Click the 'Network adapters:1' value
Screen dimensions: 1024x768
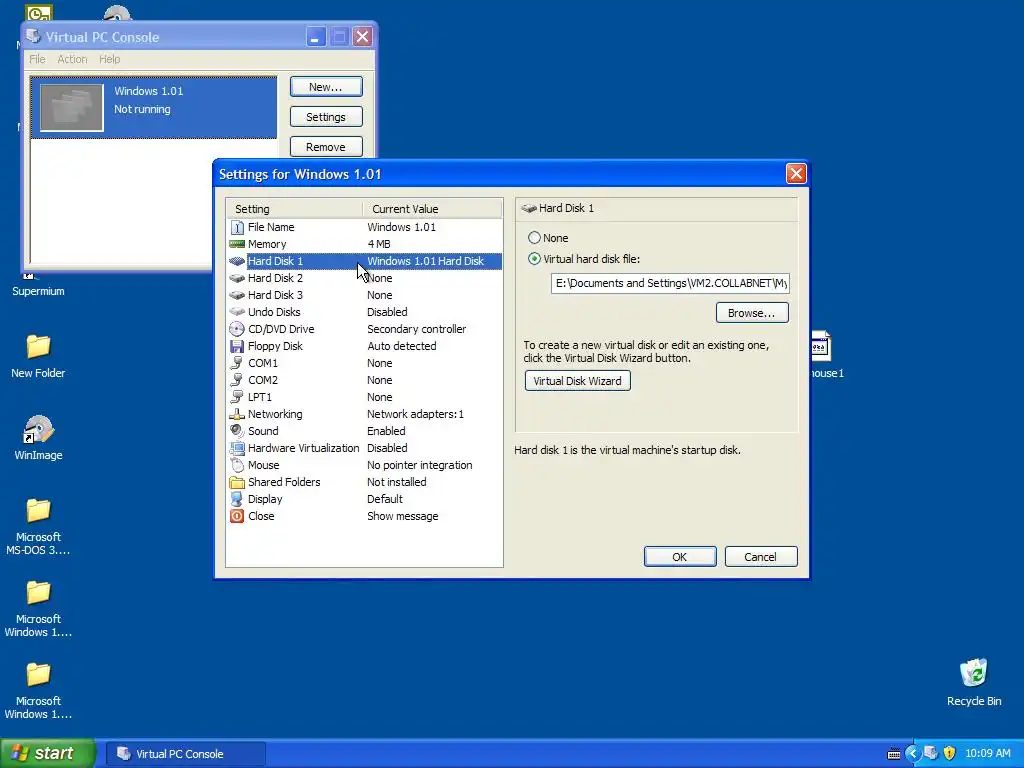(x=415, y=414)
